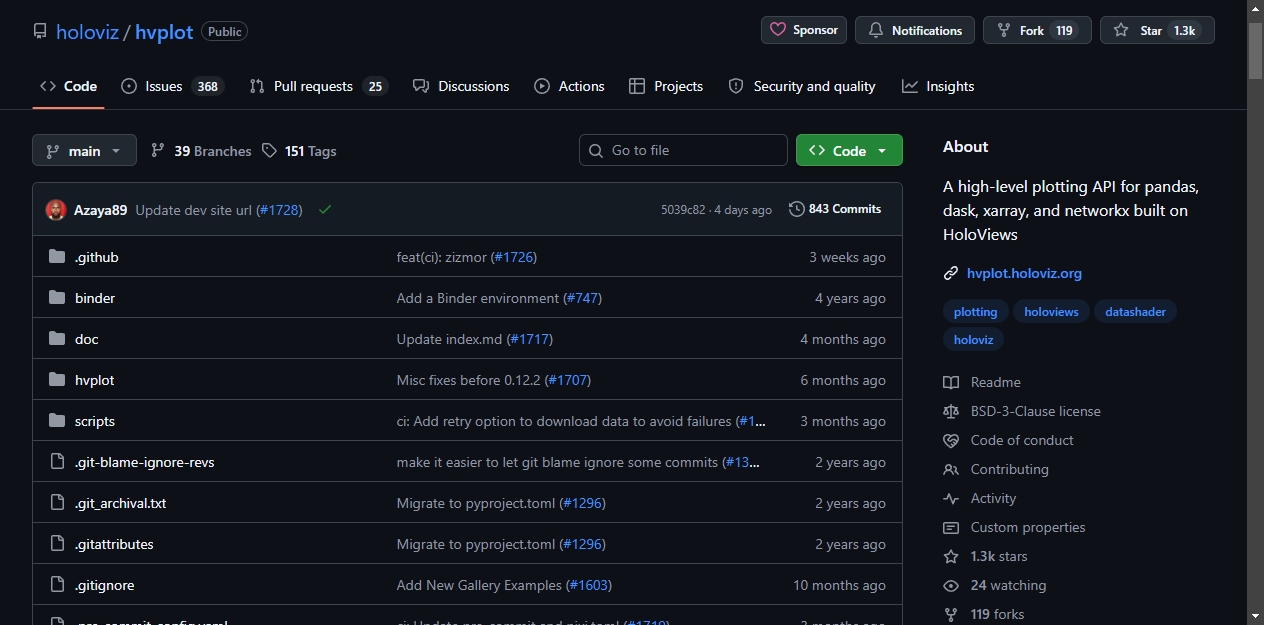
Task: View the 39 Branches link
Action: 201,151
